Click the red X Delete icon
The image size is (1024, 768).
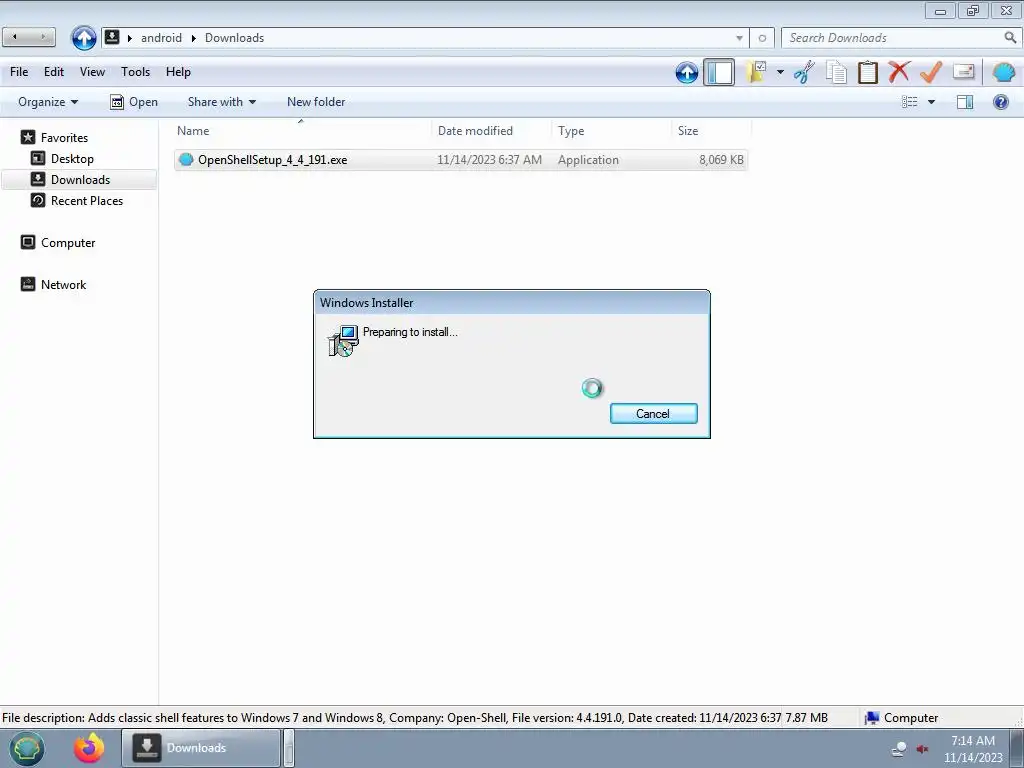[x=899, y=72]
